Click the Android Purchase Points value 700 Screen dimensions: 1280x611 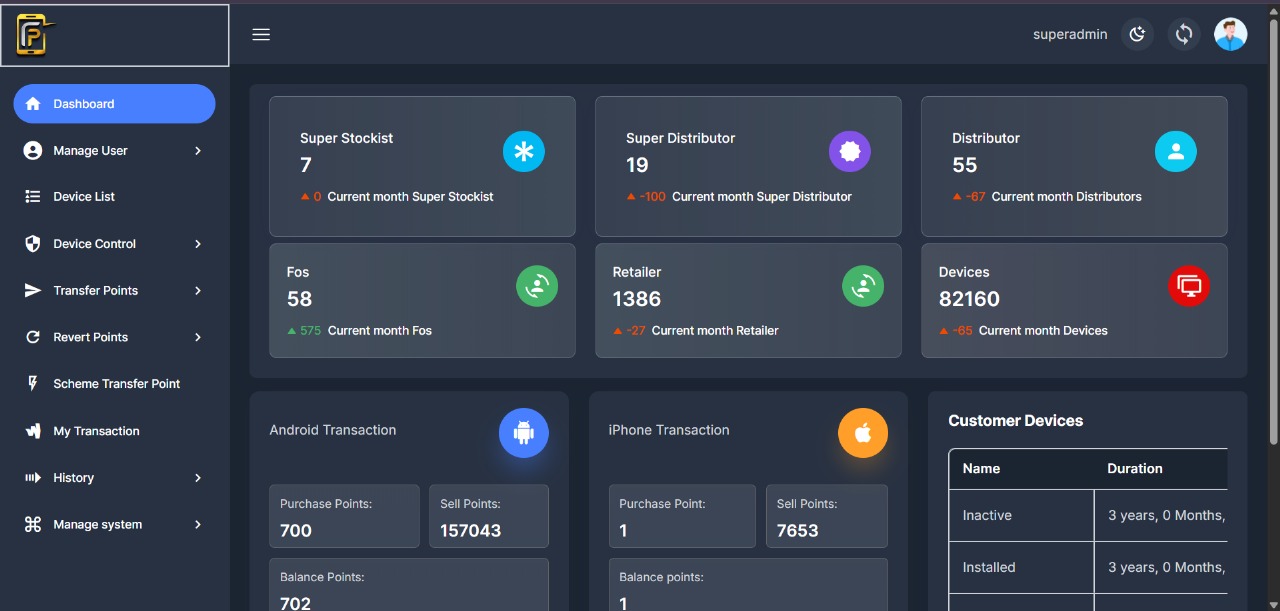point(296,530)
